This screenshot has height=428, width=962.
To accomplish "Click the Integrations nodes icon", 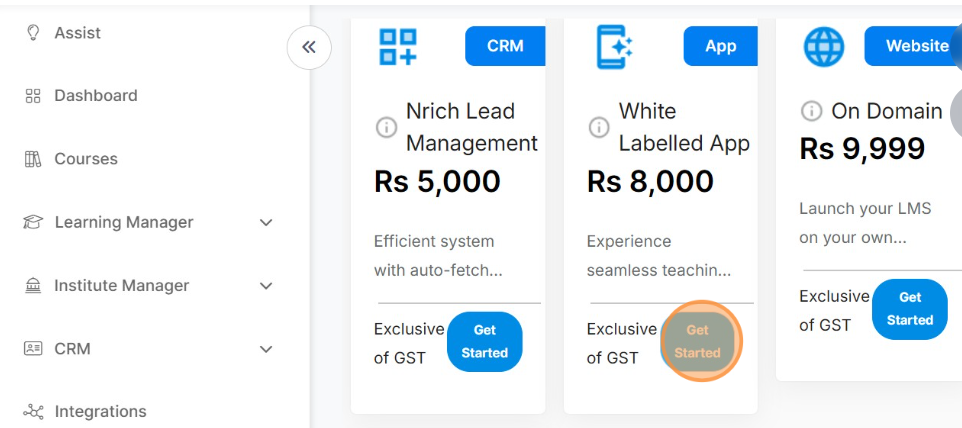I will pos(33,412).
